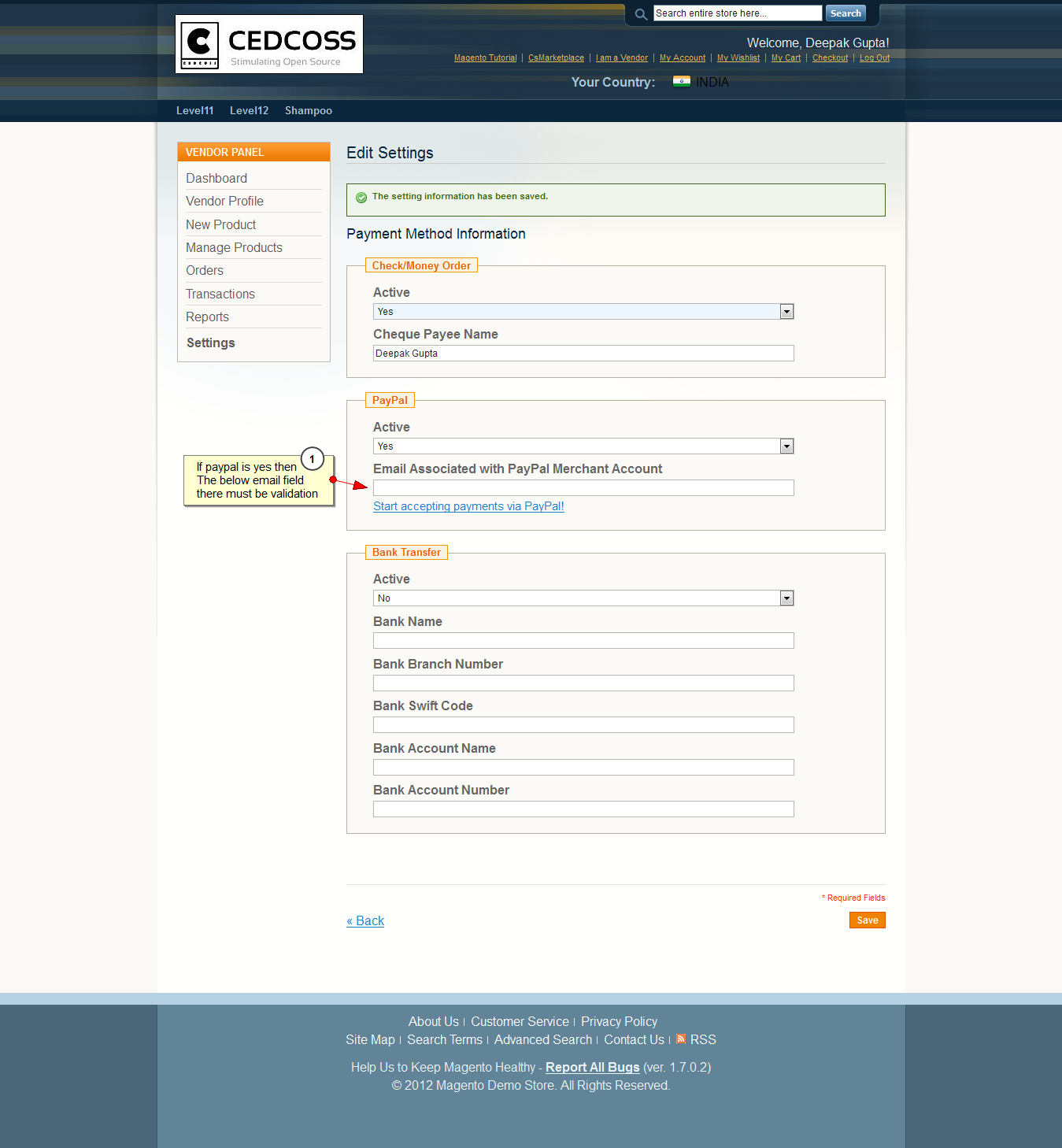1062x1148 pixels.
Task: Open My Account link
Action: pos(683,58)
